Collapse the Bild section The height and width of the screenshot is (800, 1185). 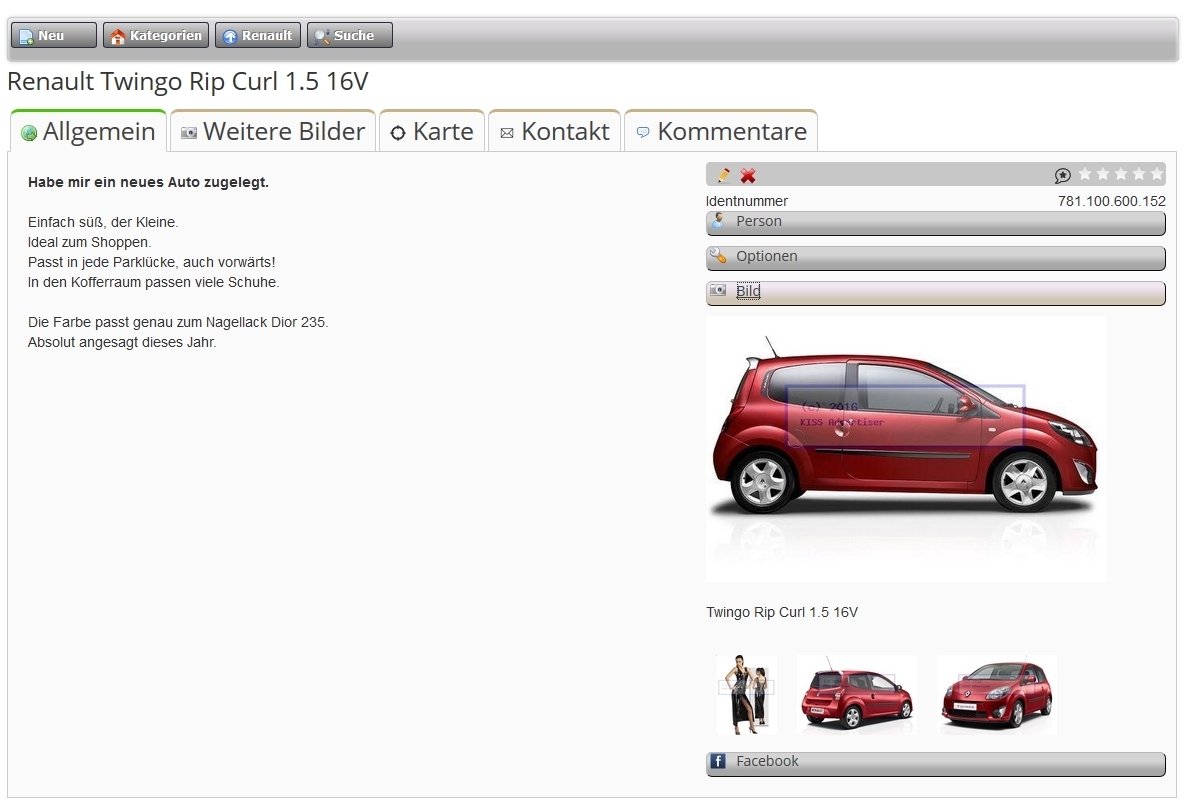coord(936,292)
